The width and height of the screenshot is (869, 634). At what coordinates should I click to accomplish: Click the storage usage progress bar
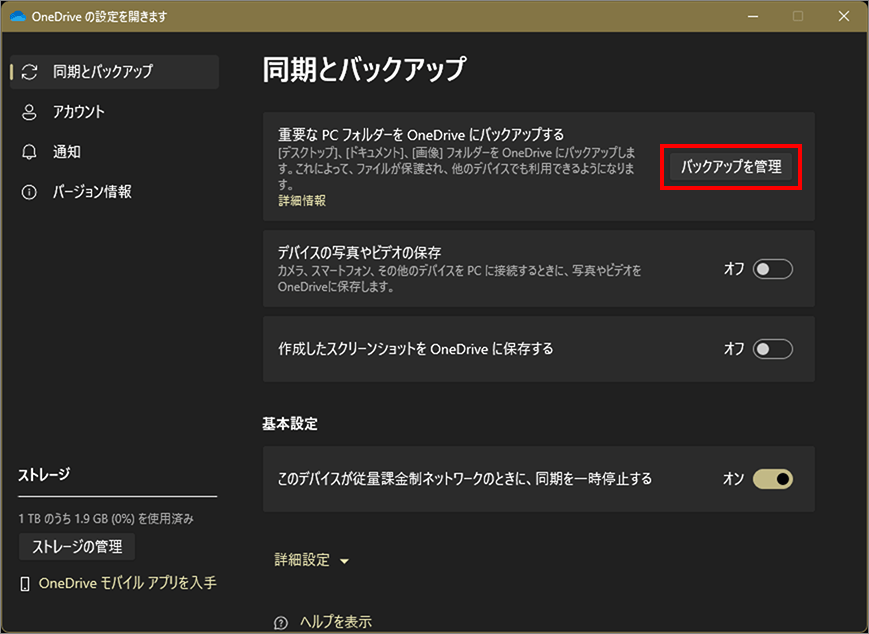(x=117, y=497)
